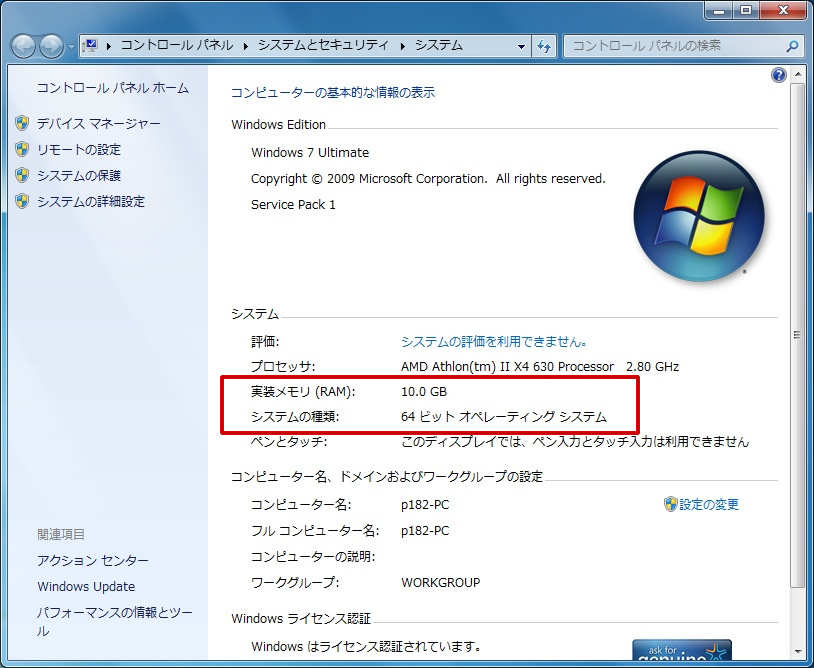Select コントロール パネル in the breadcrumb
The height and width of the screenshot is (668, 814).
(177, 46)
